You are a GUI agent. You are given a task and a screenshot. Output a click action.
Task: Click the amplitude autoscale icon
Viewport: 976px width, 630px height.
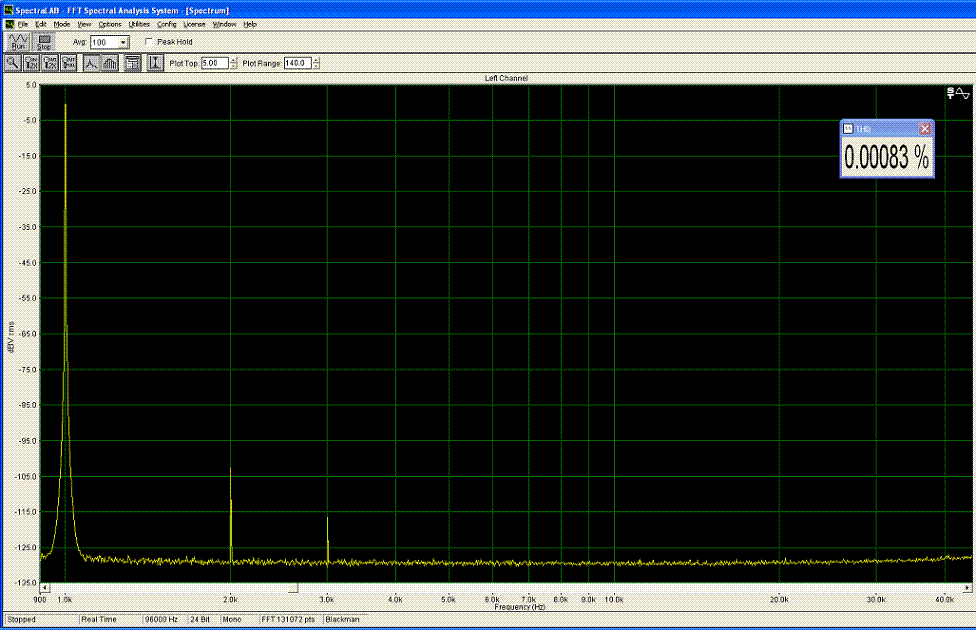pos(155,63)
